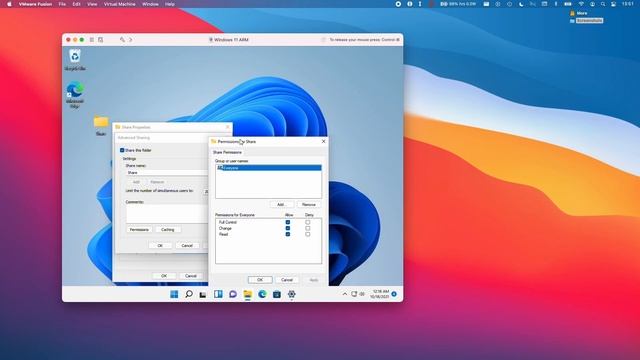The height and width of the screenshot is (360, 640).
Task: Open Spotlight search in the macOS menu bar
Action: (x=603, y=4)
